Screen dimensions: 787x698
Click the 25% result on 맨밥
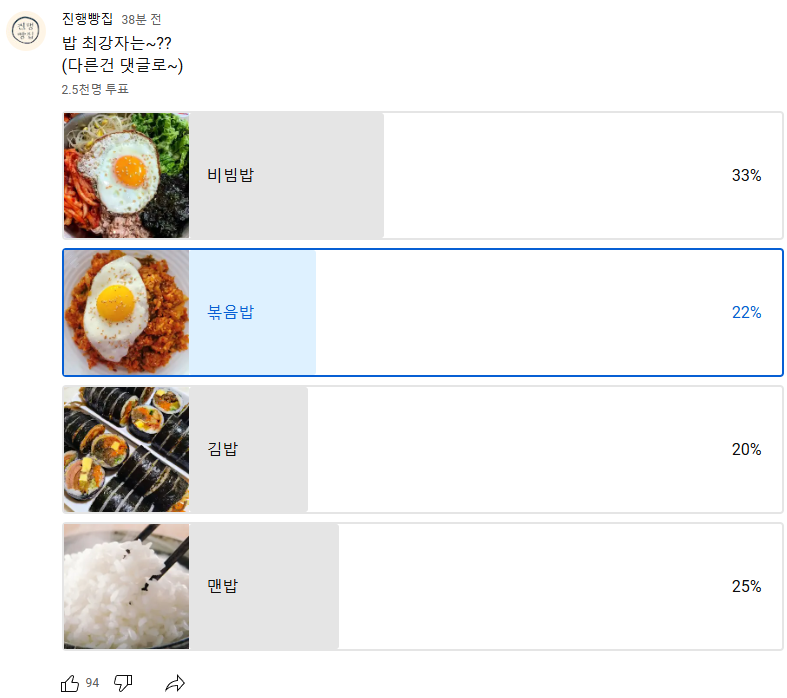[746, 587]
